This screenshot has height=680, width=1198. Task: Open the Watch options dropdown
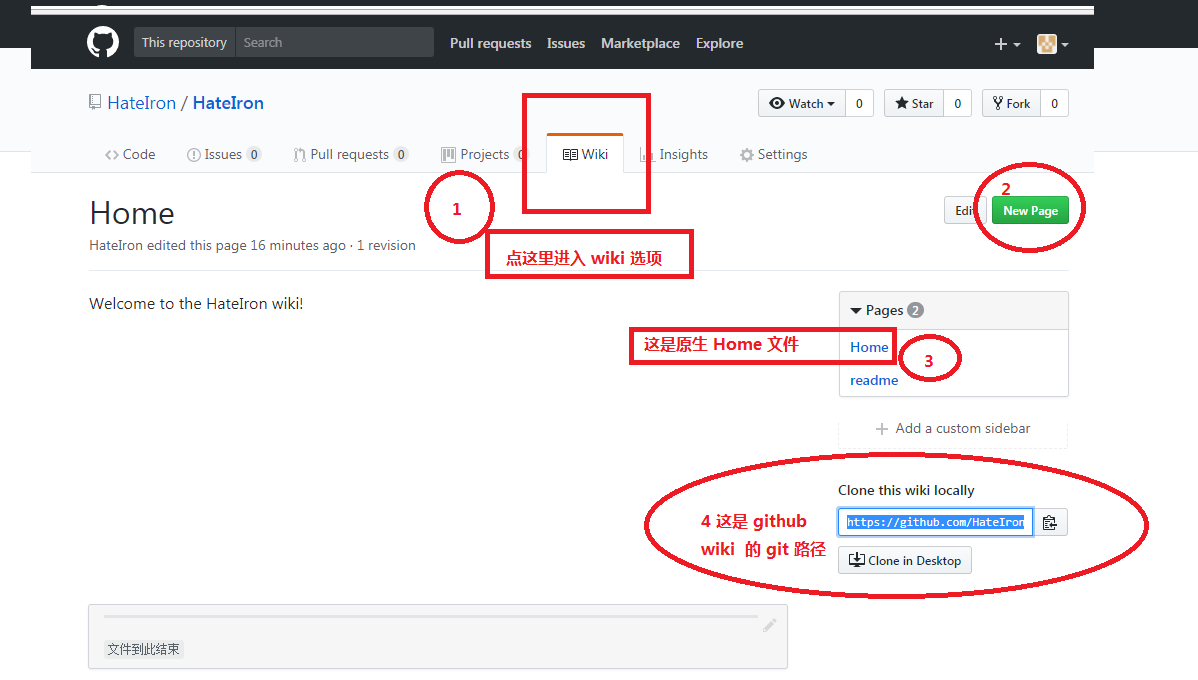(x=832, y=103)
